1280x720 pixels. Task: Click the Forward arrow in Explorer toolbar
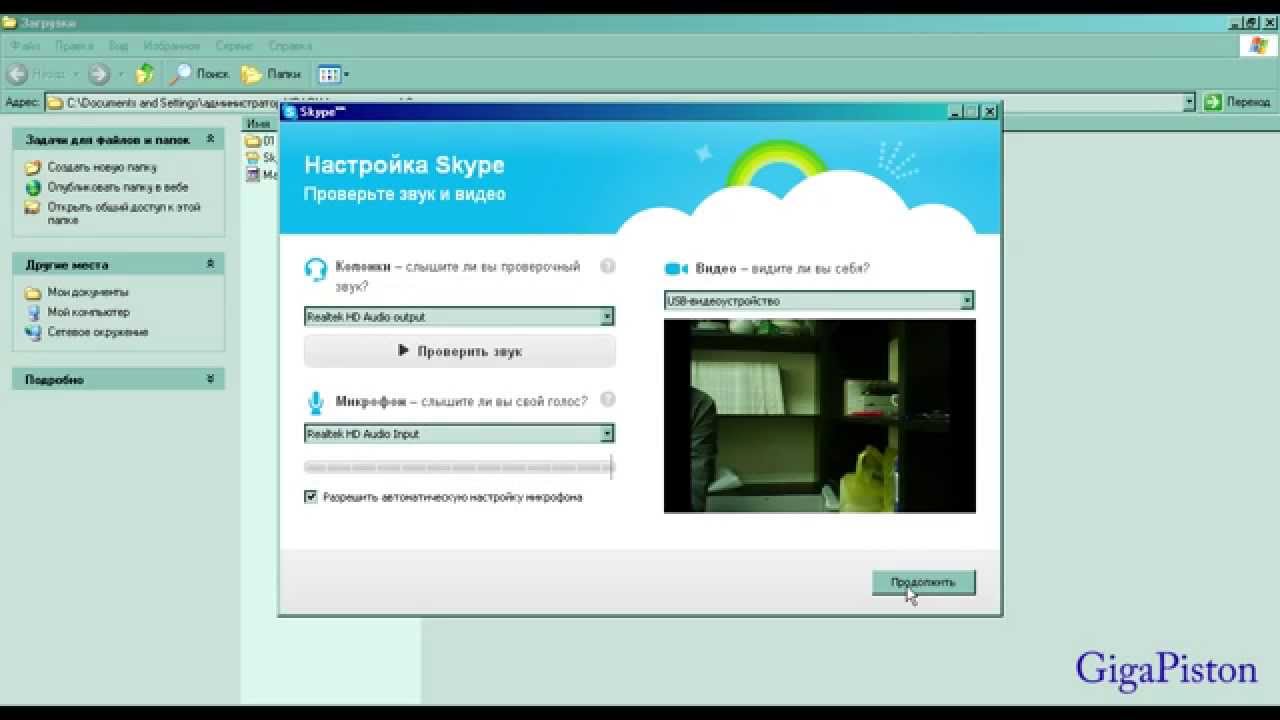98,74
